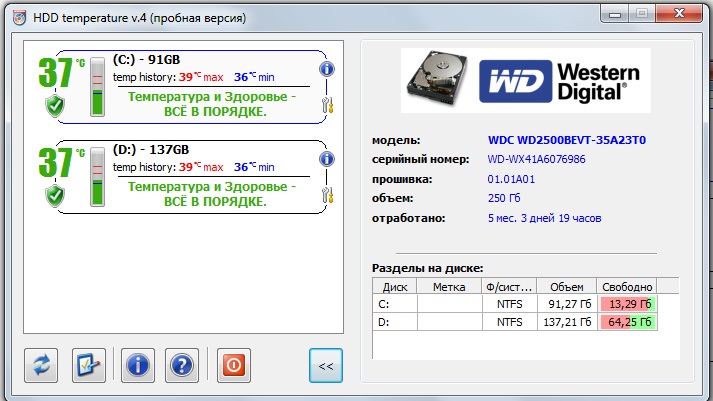Open the registration/options notepad button
Screen dimensions: 713x401
tap(89, 366)
